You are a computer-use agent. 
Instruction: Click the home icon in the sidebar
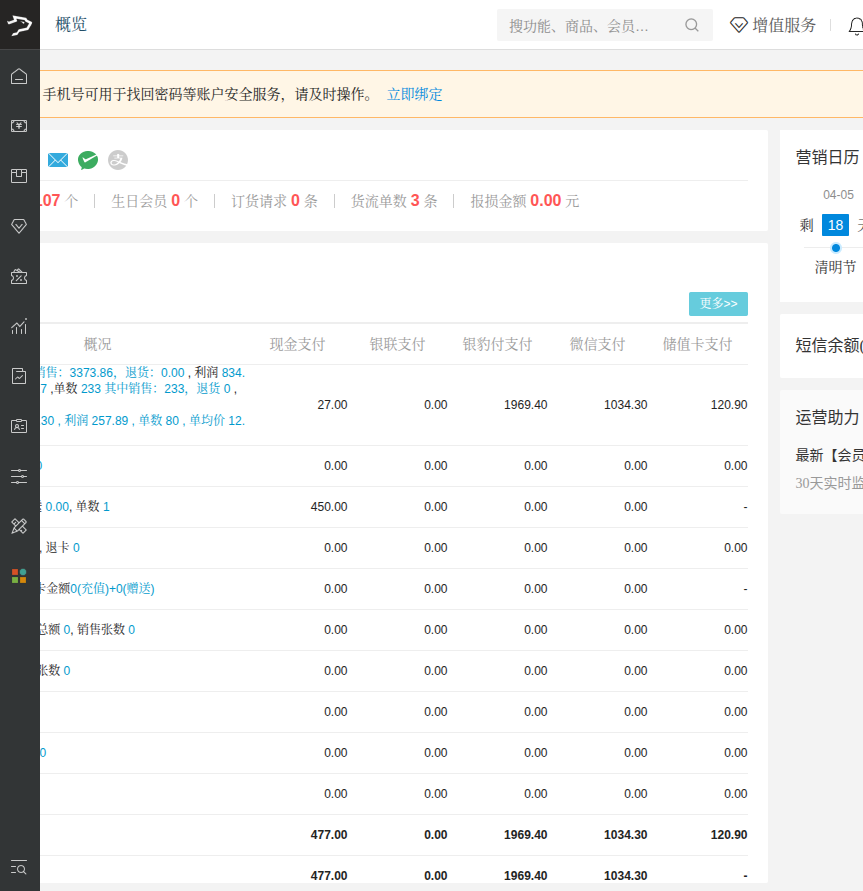coord(19,76)
